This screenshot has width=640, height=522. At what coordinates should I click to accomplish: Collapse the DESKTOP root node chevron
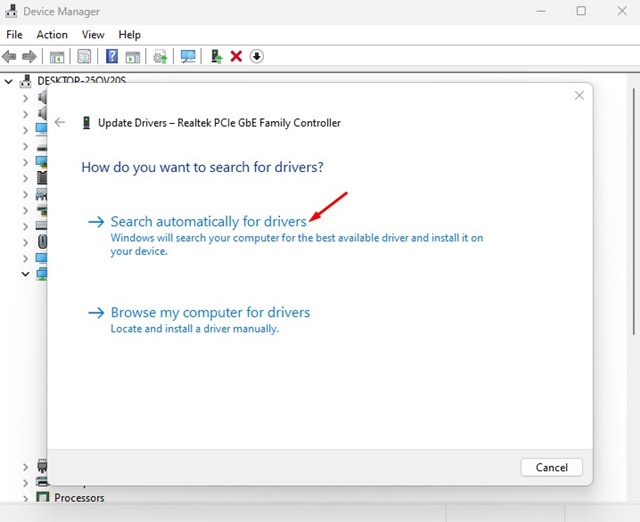coord(9,81)
